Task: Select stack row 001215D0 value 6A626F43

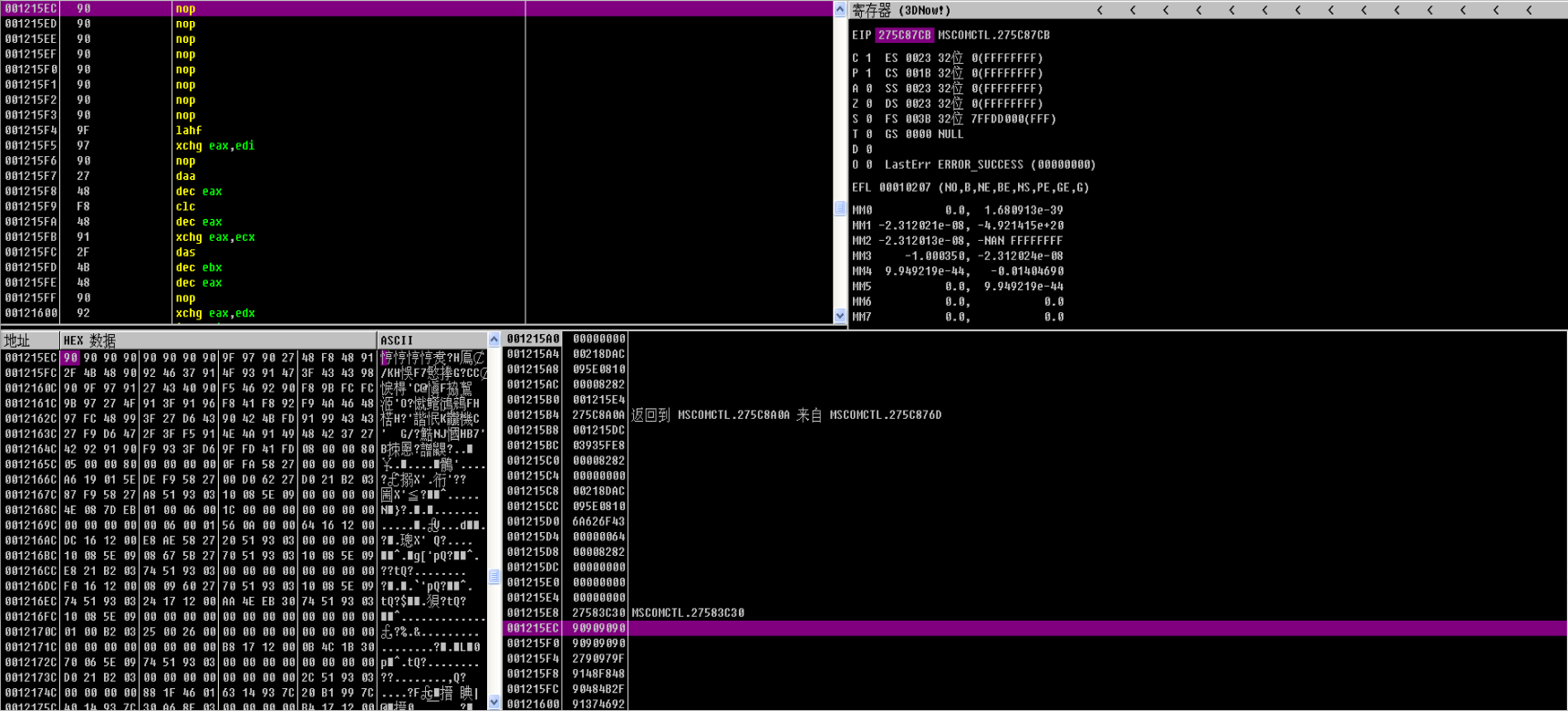Action: pos(1034,521)
